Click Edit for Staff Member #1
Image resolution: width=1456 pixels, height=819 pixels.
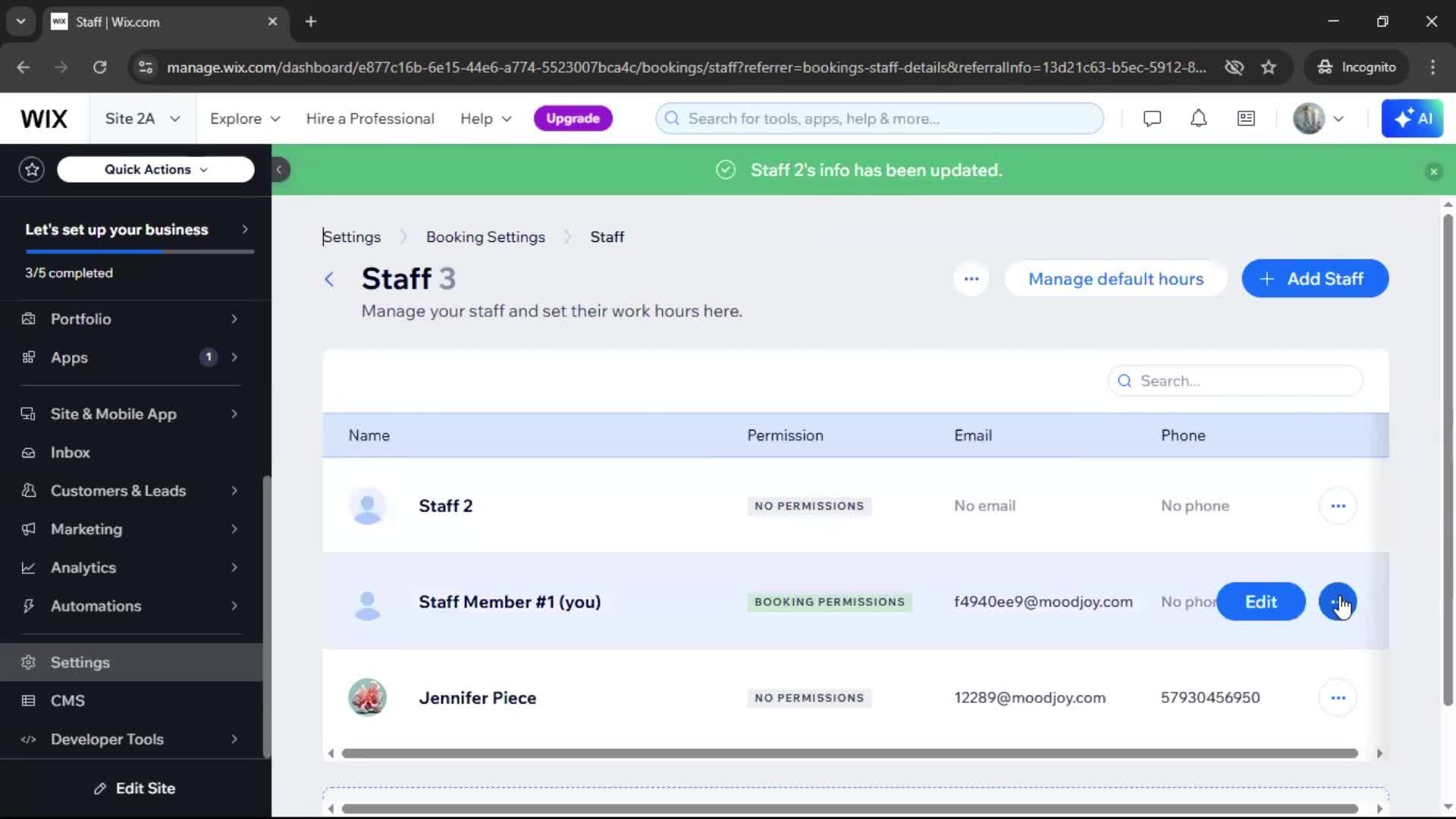[1260, 602]
